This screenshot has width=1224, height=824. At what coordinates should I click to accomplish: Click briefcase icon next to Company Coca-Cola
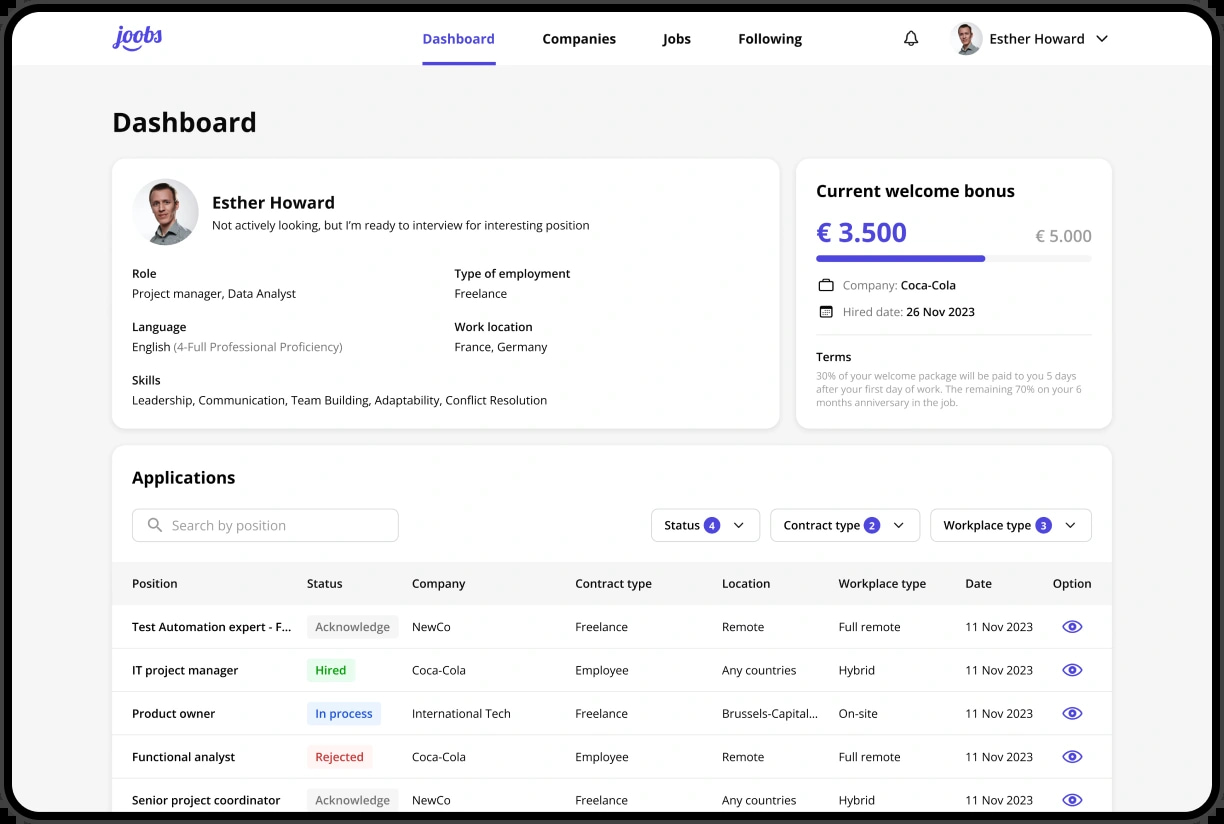(x=826, y=285)
